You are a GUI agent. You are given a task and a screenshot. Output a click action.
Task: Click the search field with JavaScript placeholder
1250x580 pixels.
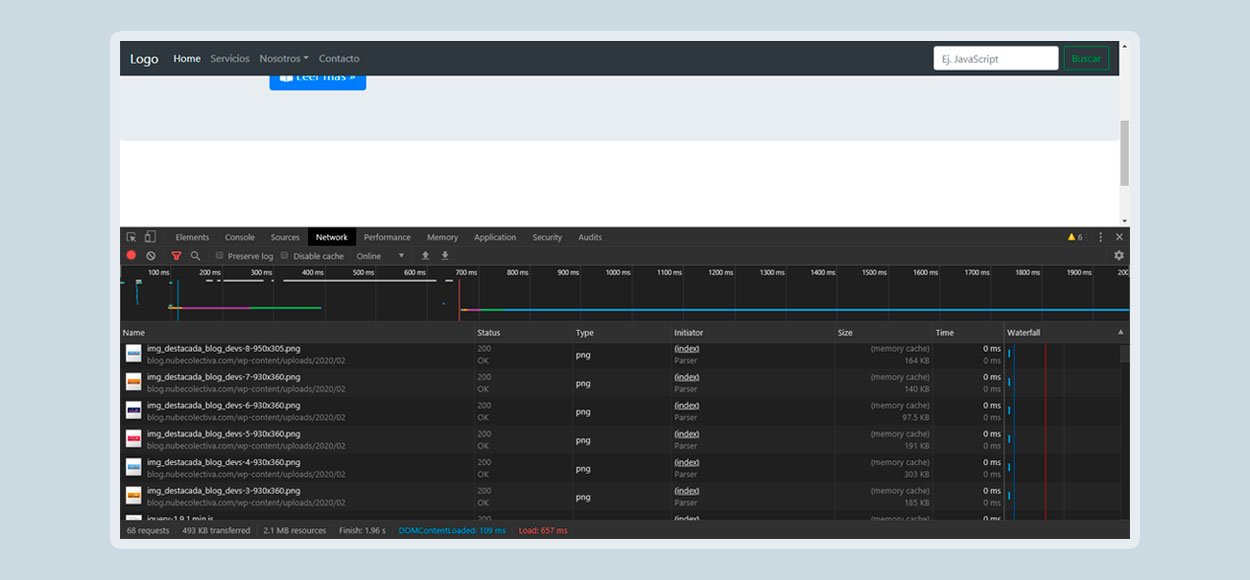(x=995, y=59)
